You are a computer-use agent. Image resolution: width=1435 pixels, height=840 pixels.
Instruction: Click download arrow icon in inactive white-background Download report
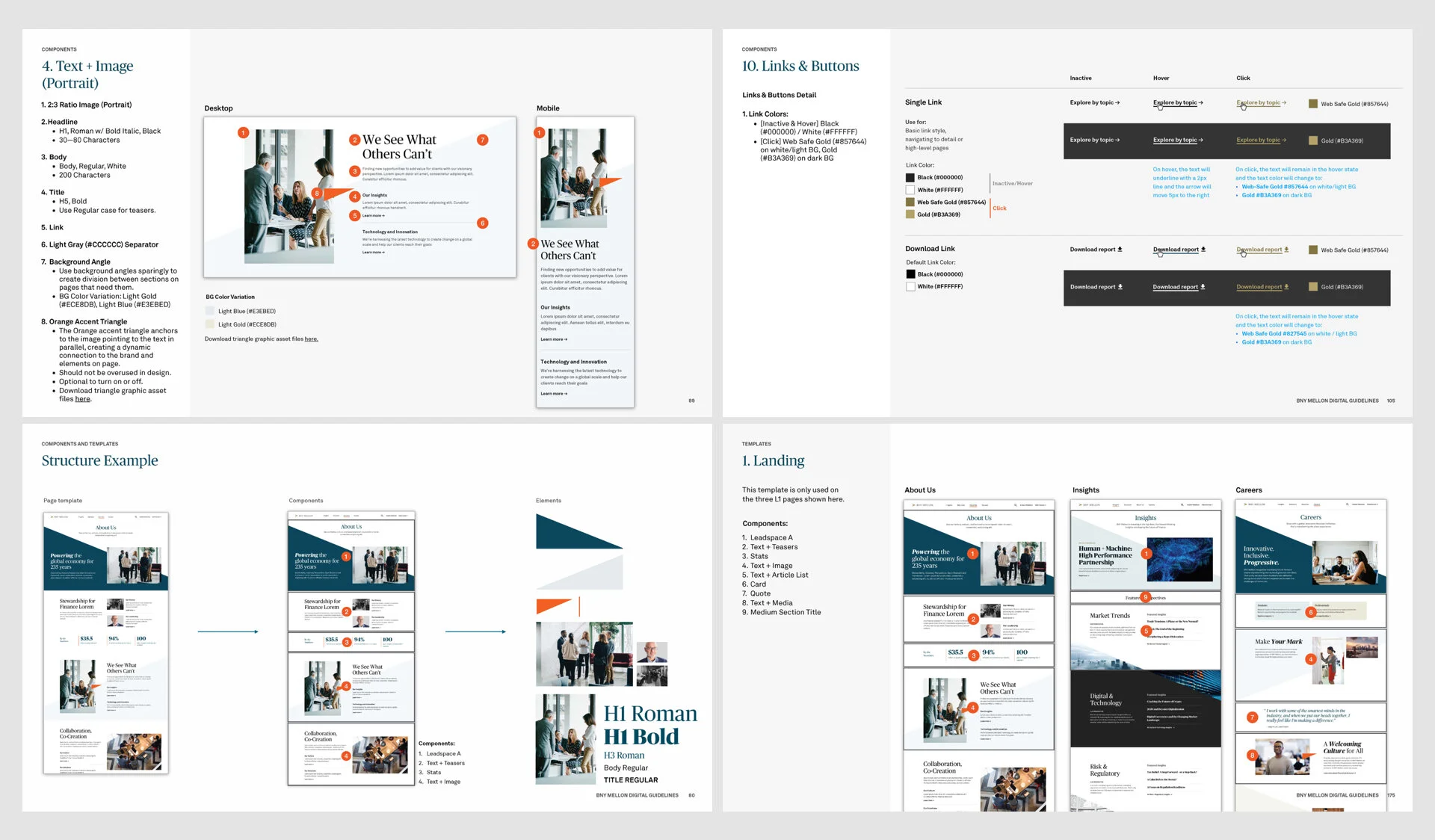tap(1120, 249)
